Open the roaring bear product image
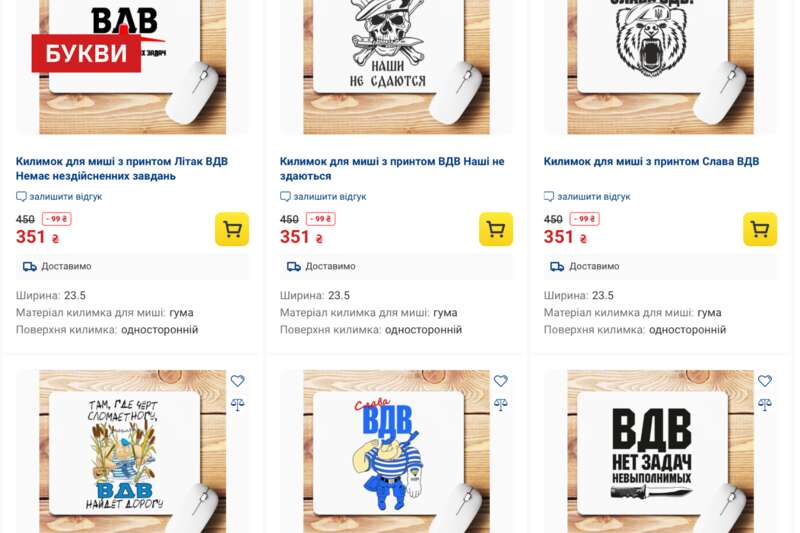Screen dimensions: 800x533 tap(660, 67)
